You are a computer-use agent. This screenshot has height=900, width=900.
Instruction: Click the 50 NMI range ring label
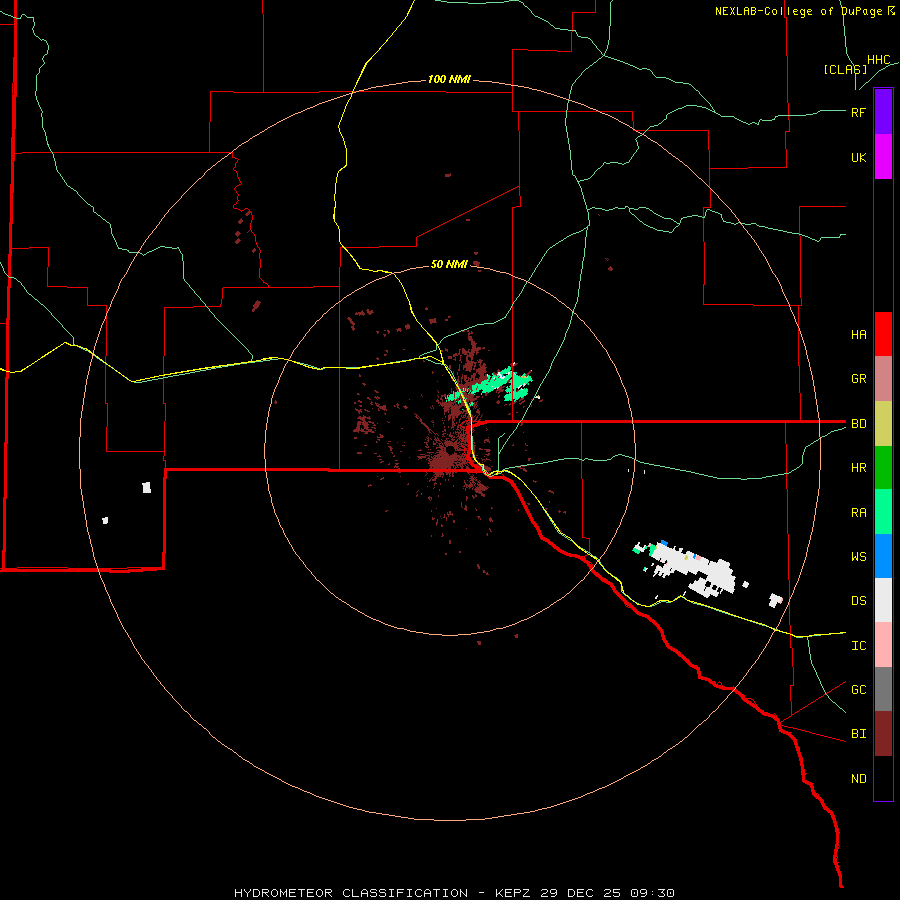[449, 264]
